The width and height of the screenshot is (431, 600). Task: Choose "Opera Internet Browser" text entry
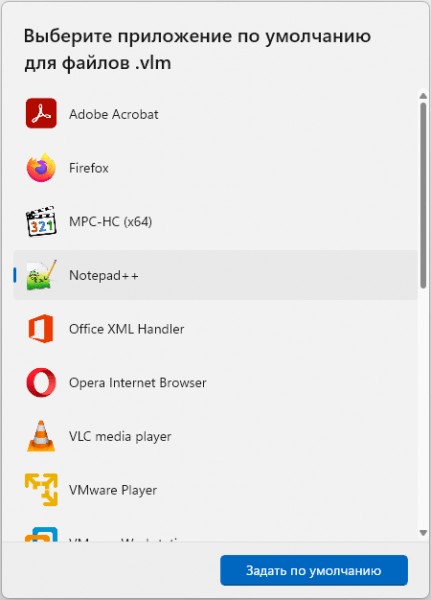138,383
